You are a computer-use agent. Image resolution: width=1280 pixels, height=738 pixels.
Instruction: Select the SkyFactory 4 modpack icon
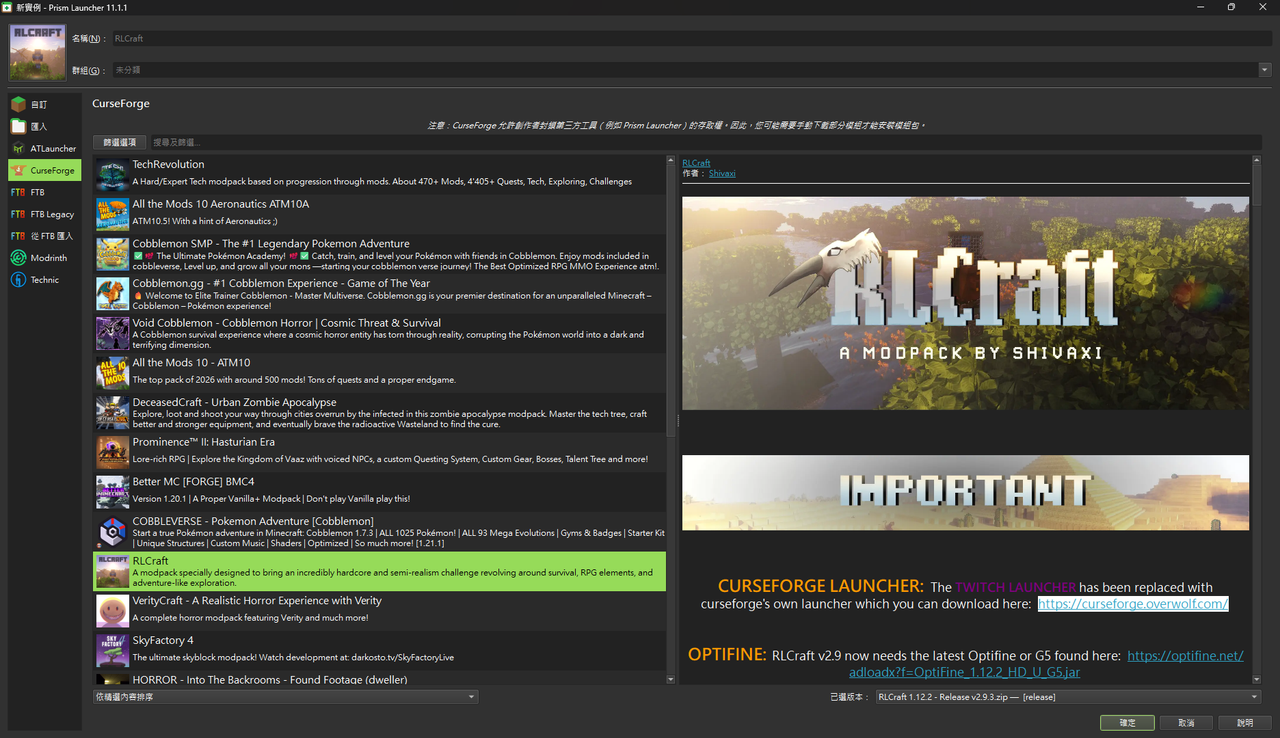coord(112,651)
